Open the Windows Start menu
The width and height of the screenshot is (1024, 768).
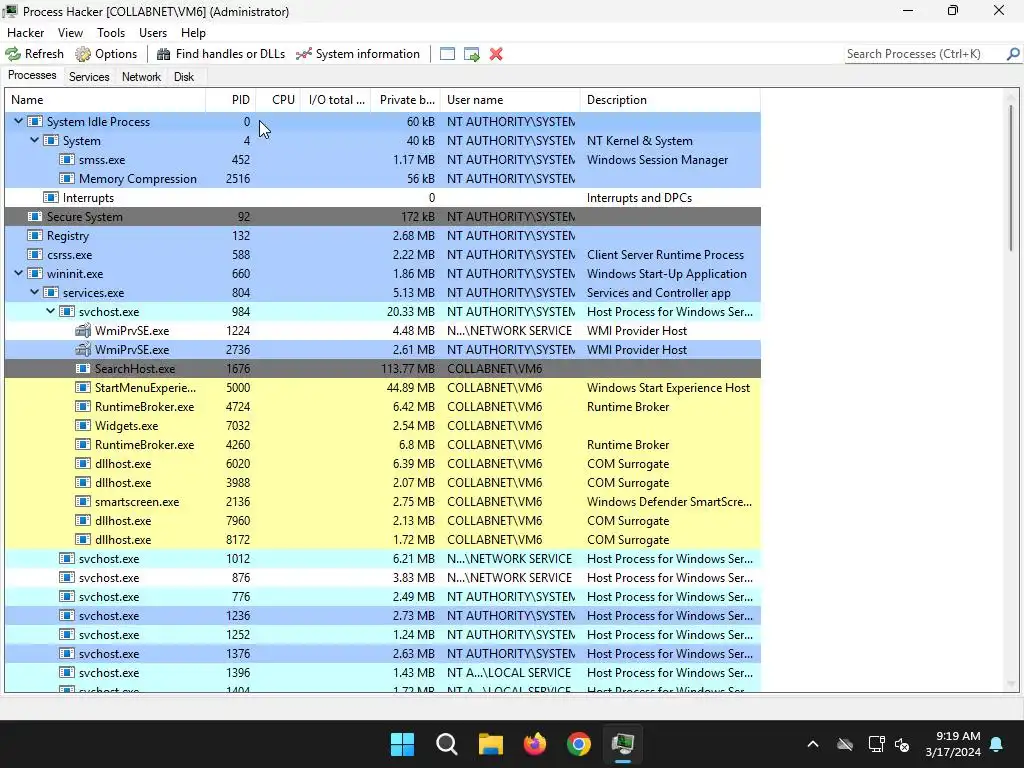[402, 744]
